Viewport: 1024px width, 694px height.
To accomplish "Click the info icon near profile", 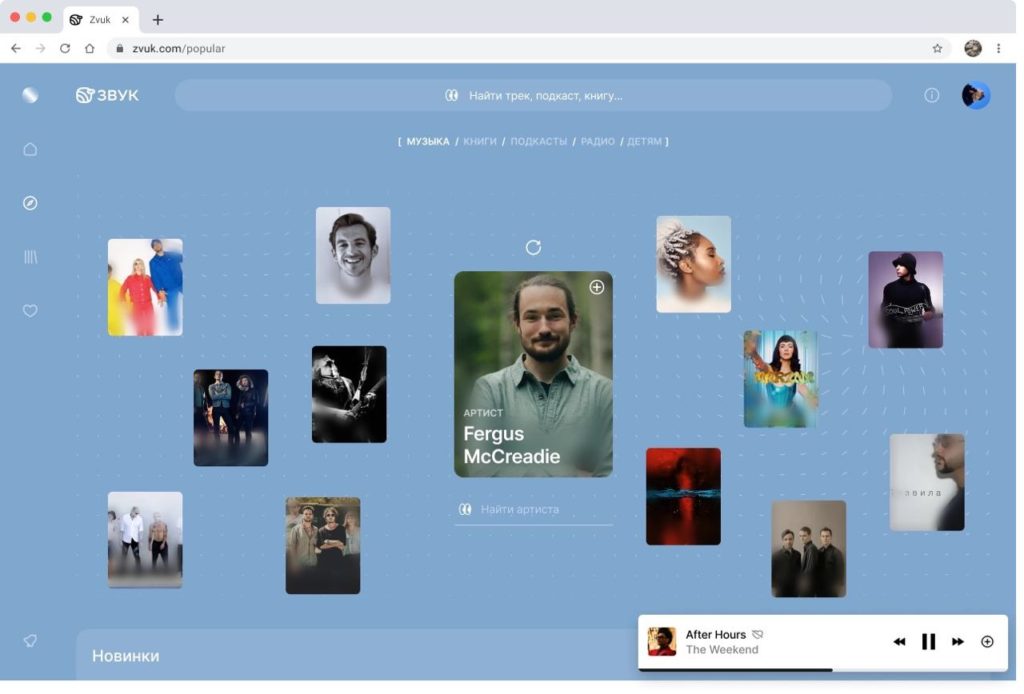I will pos(931,95).
